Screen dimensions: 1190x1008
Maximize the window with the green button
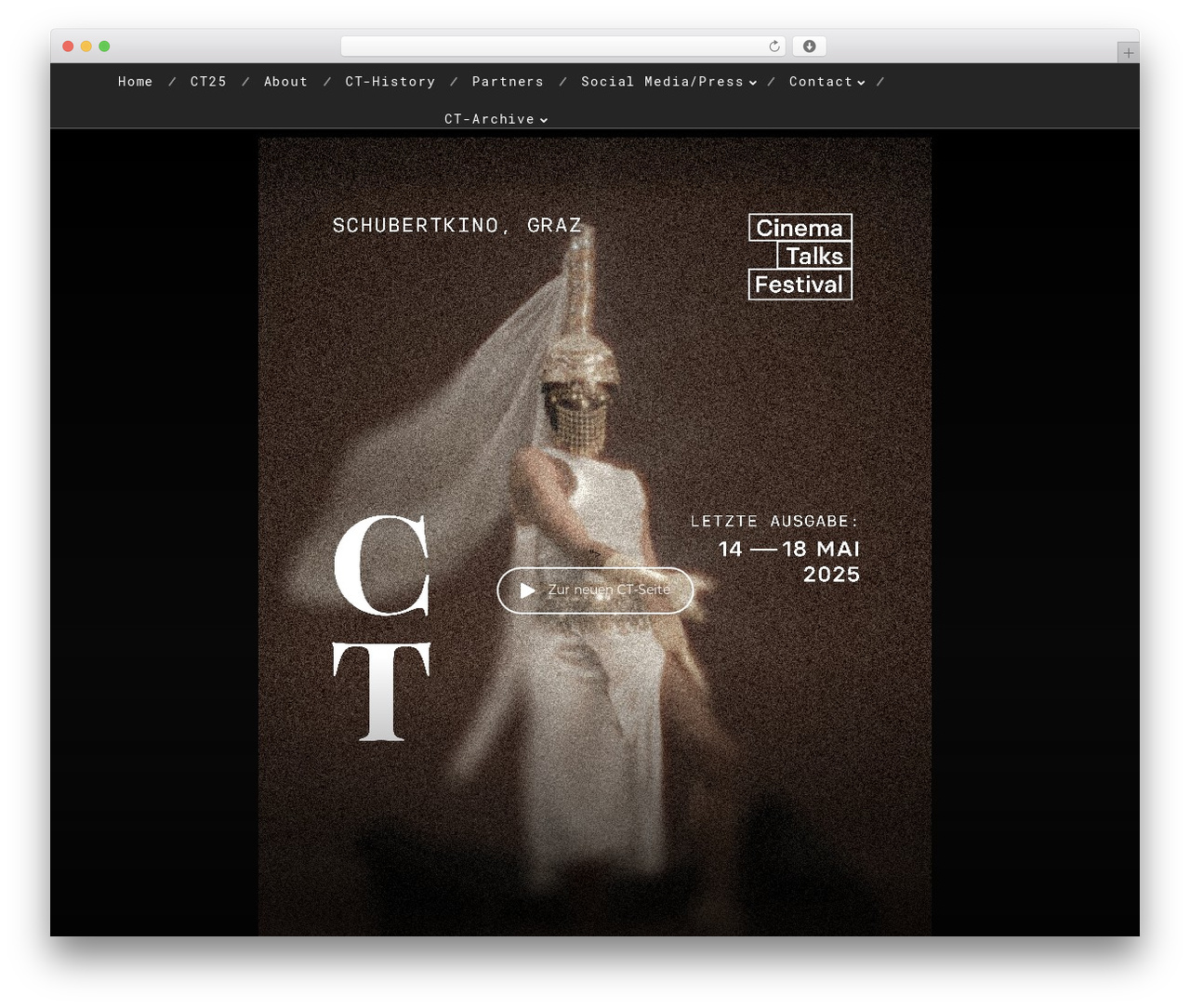104,46
